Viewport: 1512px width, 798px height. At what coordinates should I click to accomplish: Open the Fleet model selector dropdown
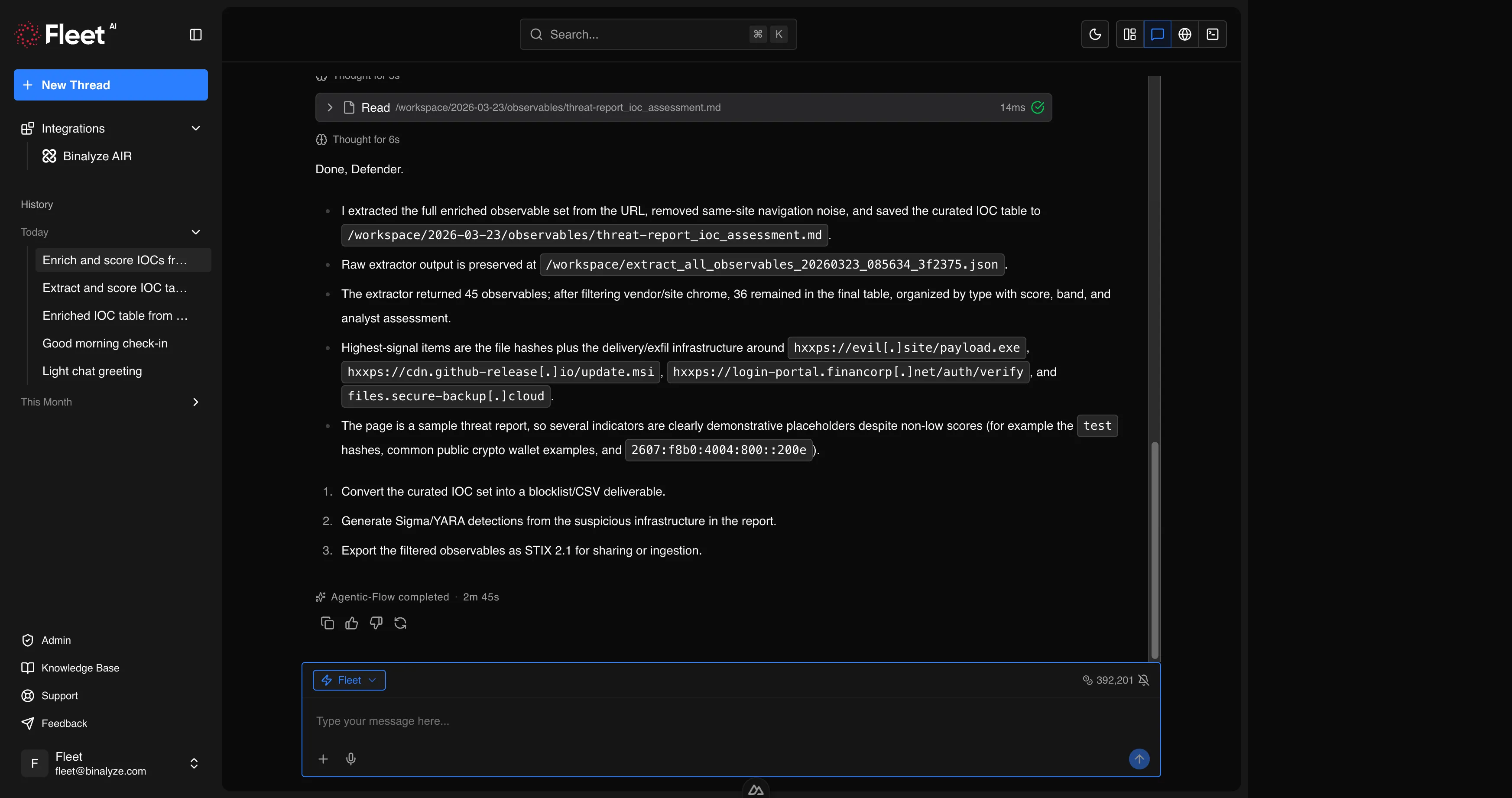pos(349,679)
